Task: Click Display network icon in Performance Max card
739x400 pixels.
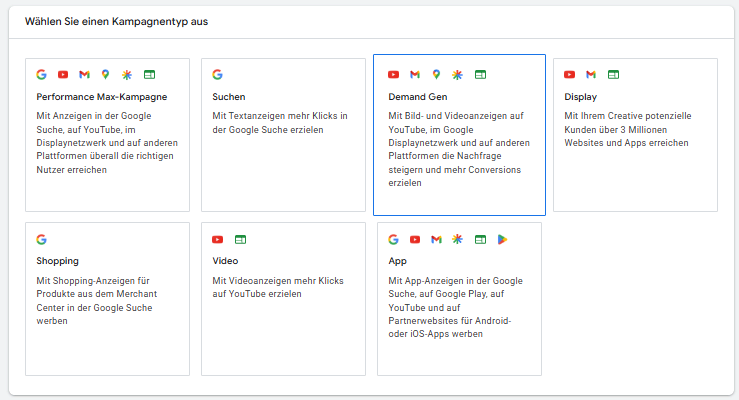Action: click(149, 74)
